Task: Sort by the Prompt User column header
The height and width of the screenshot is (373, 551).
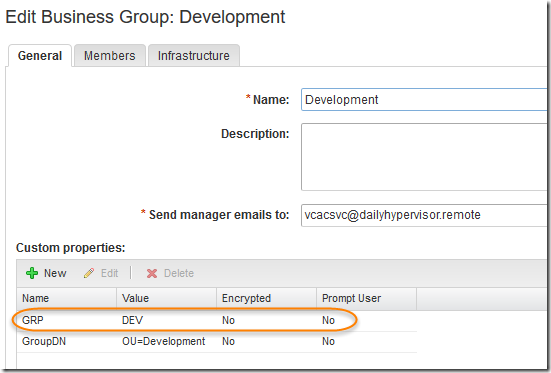Action: coord(367,298)
